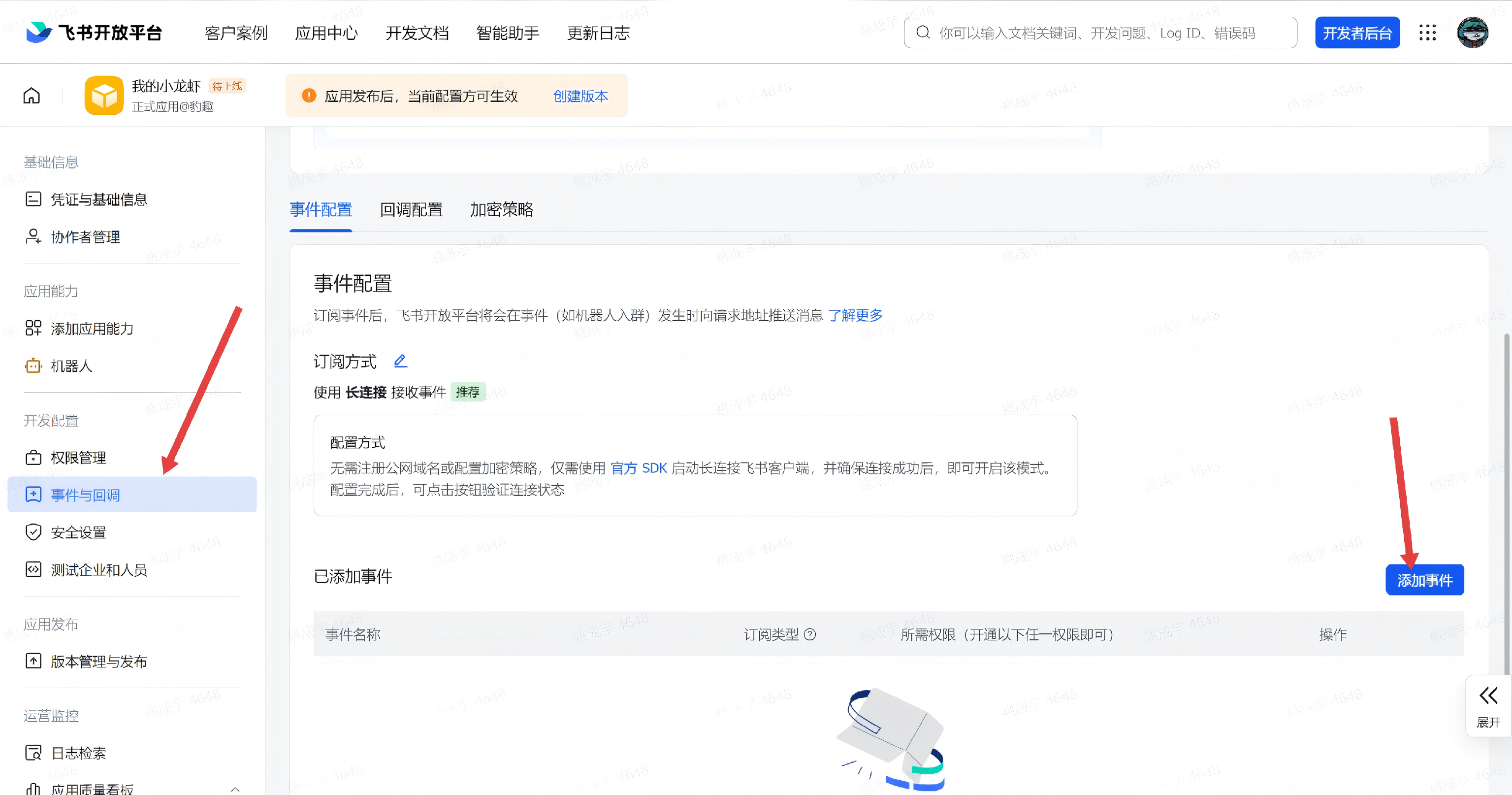The image size is (1512, 795).
Task: Click the 创建版本 link in the banner
Action: (580, 96)
